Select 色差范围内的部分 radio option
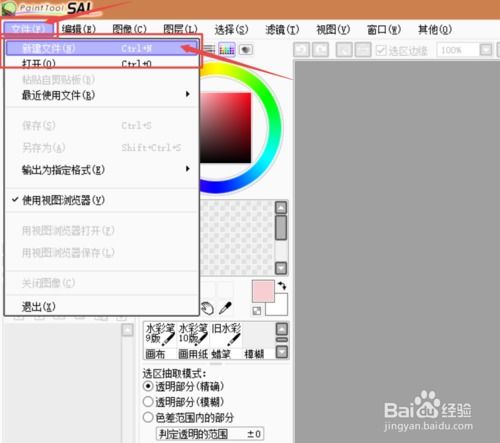500x443 pixels. (148, 417)
